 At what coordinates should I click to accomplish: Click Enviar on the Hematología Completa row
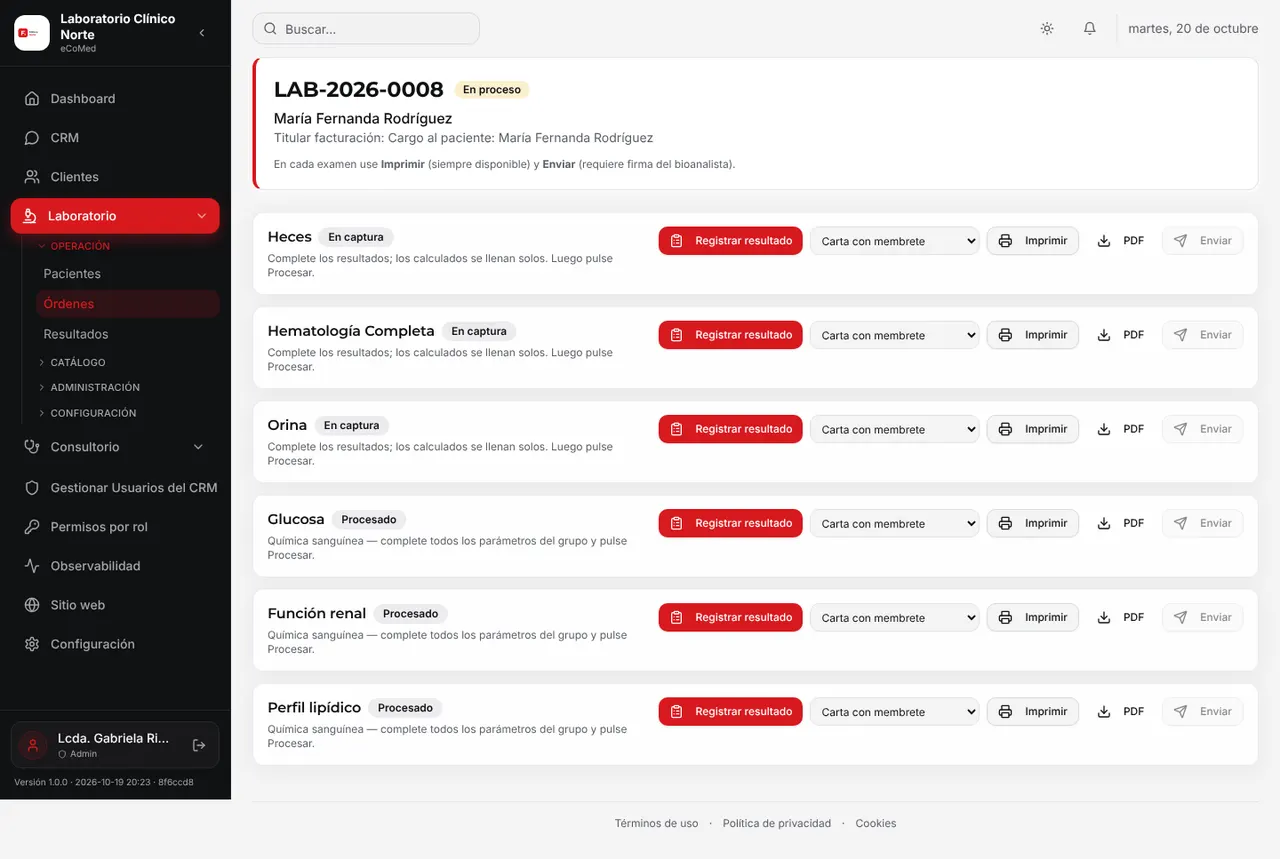pos(1203,335)
